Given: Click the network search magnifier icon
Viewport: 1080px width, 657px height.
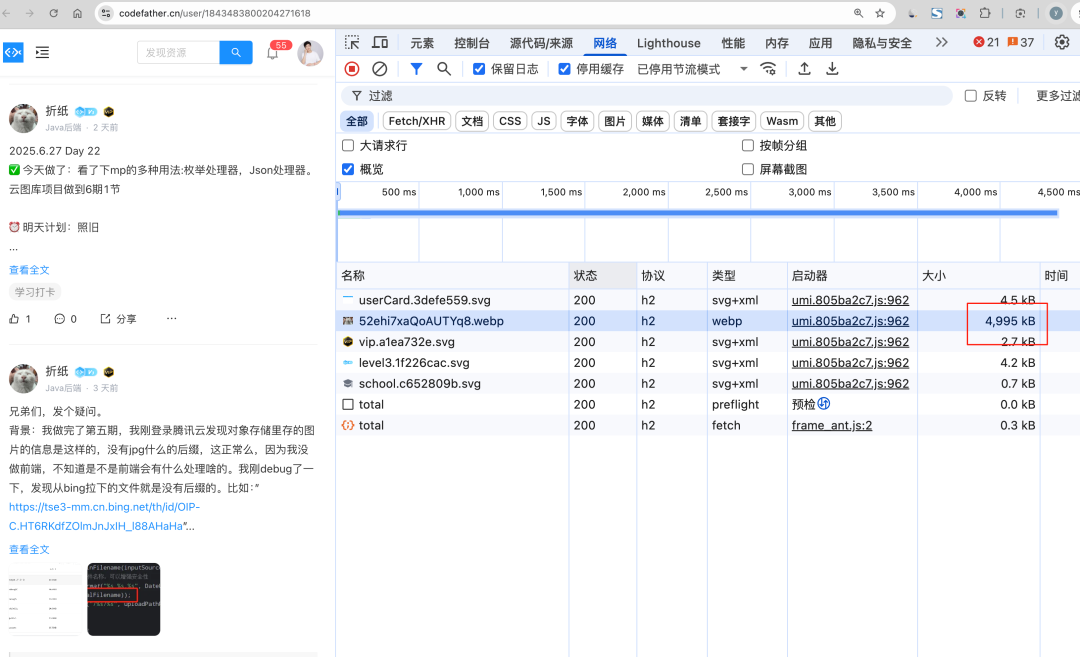Looking at the screenshot, I should click(x=444, y=68).
